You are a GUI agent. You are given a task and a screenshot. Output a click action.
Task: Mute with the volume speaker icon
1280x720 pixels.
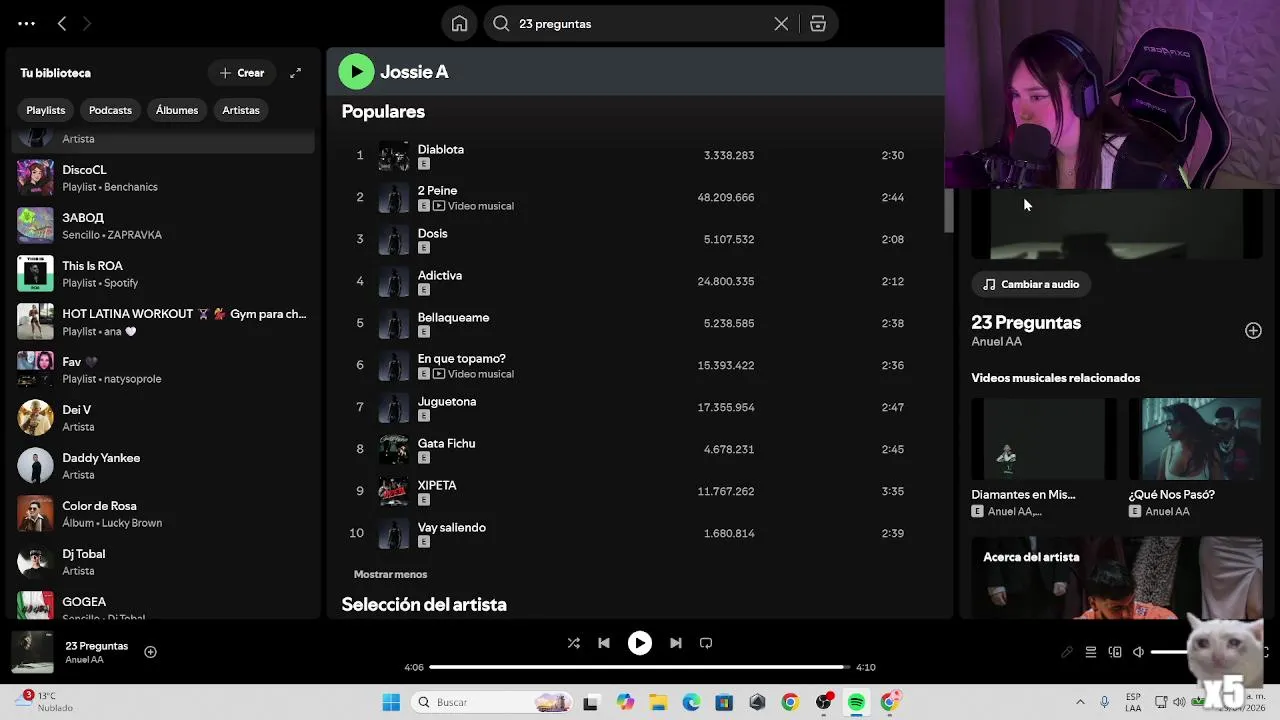[1139, 652]
